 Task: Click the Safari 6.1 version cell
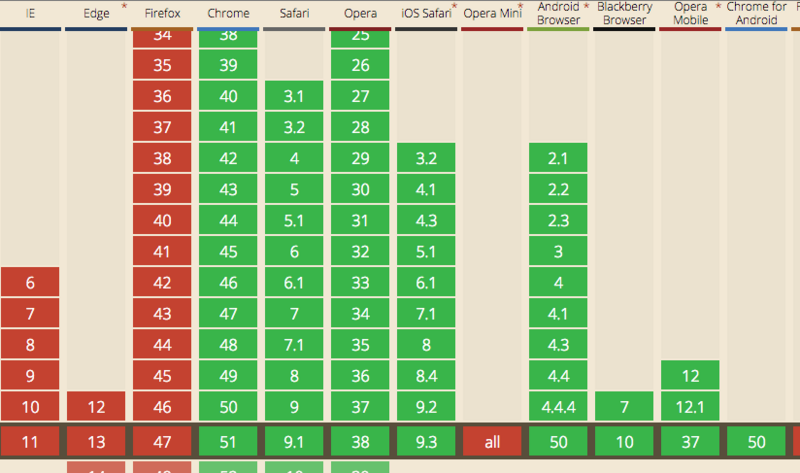click(x=294, y=282)
